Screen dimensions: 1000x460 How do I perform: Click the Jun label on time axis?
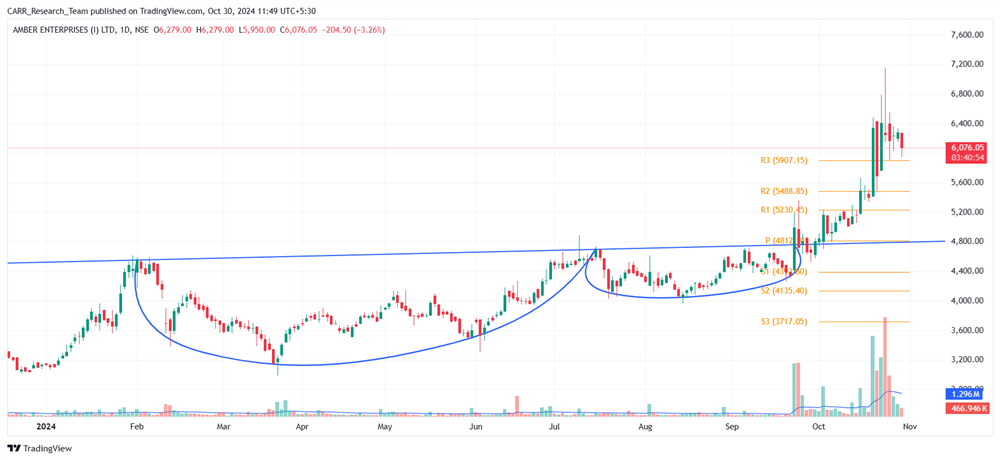point(474,425)
